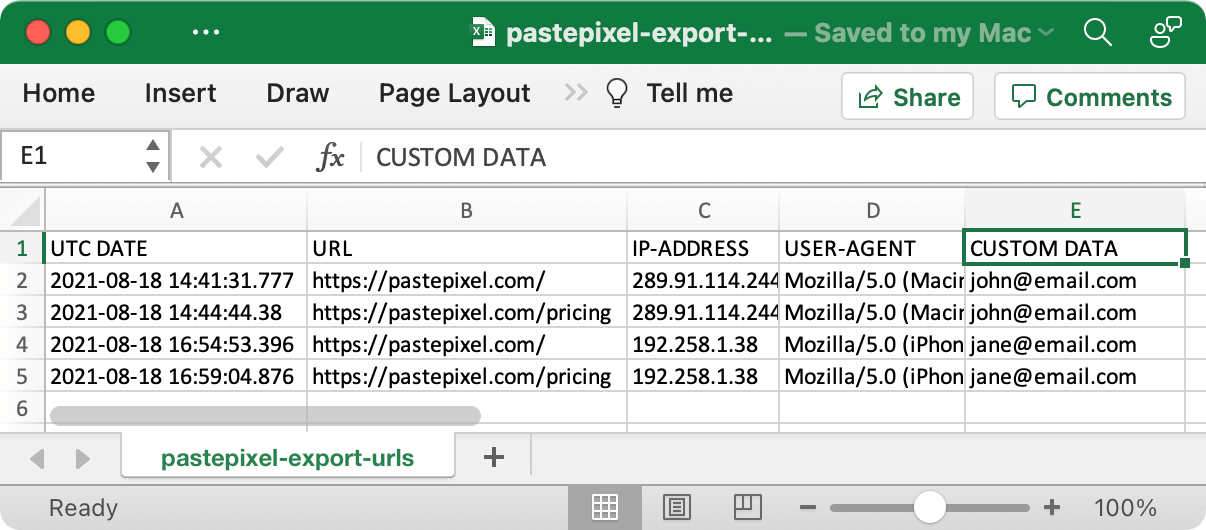Click the formula bar showing CUSTOM DATA
The width and height of the screenshot is (1206, 530).
(x=785, y=157)
